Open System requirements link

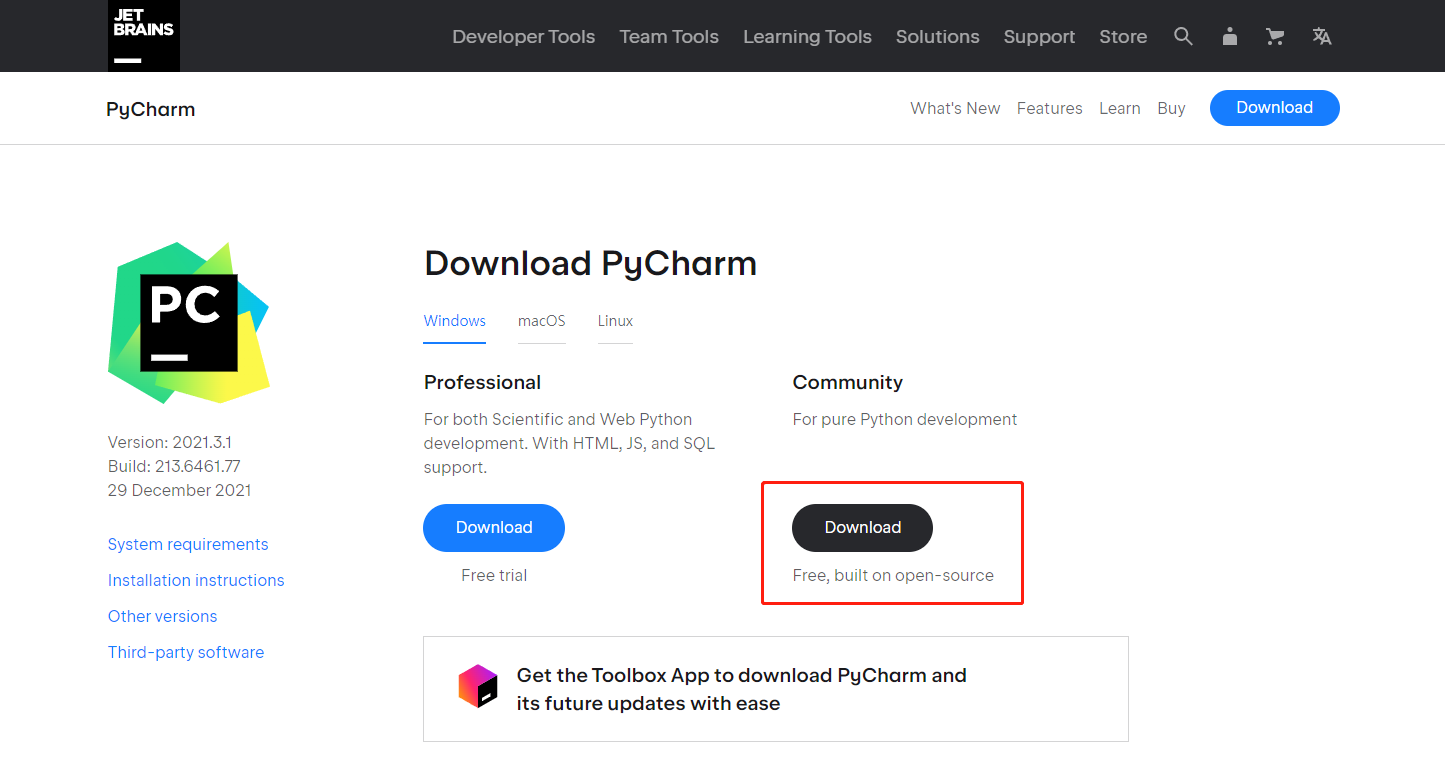click(188, 544)
